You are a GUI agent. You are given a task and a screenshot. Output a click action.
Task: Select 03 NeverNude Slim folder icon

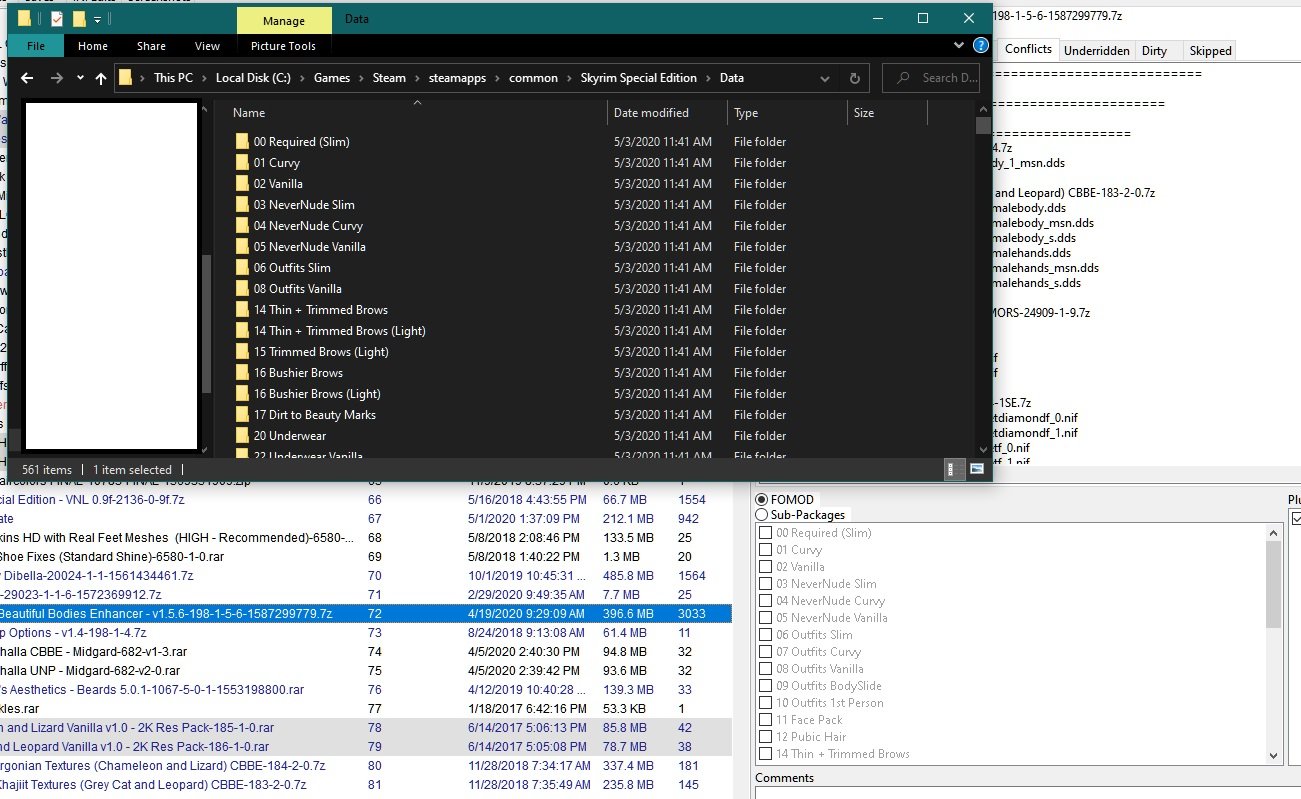point(241,205)
